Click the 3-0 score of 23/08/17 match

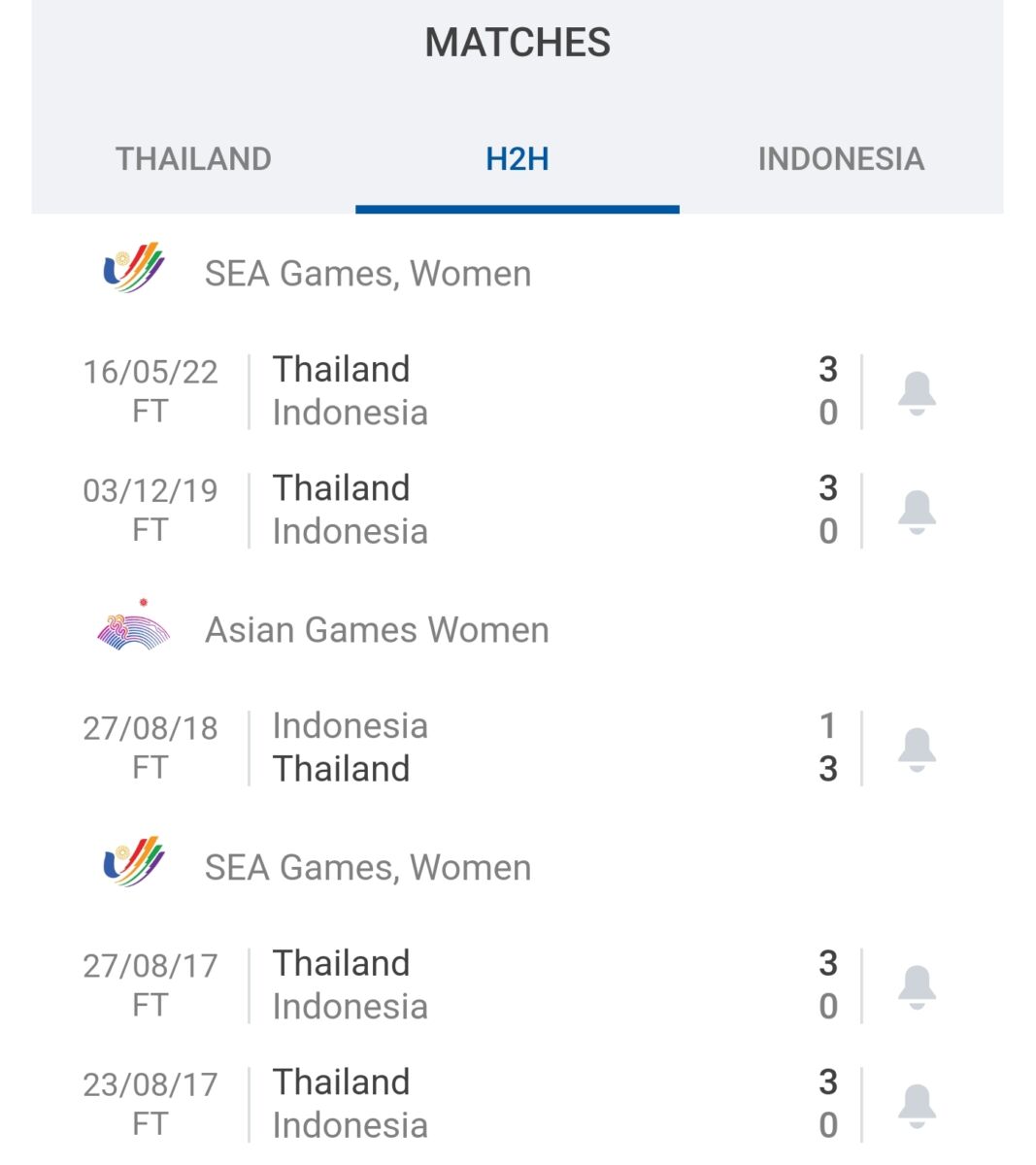(827, 1103)
